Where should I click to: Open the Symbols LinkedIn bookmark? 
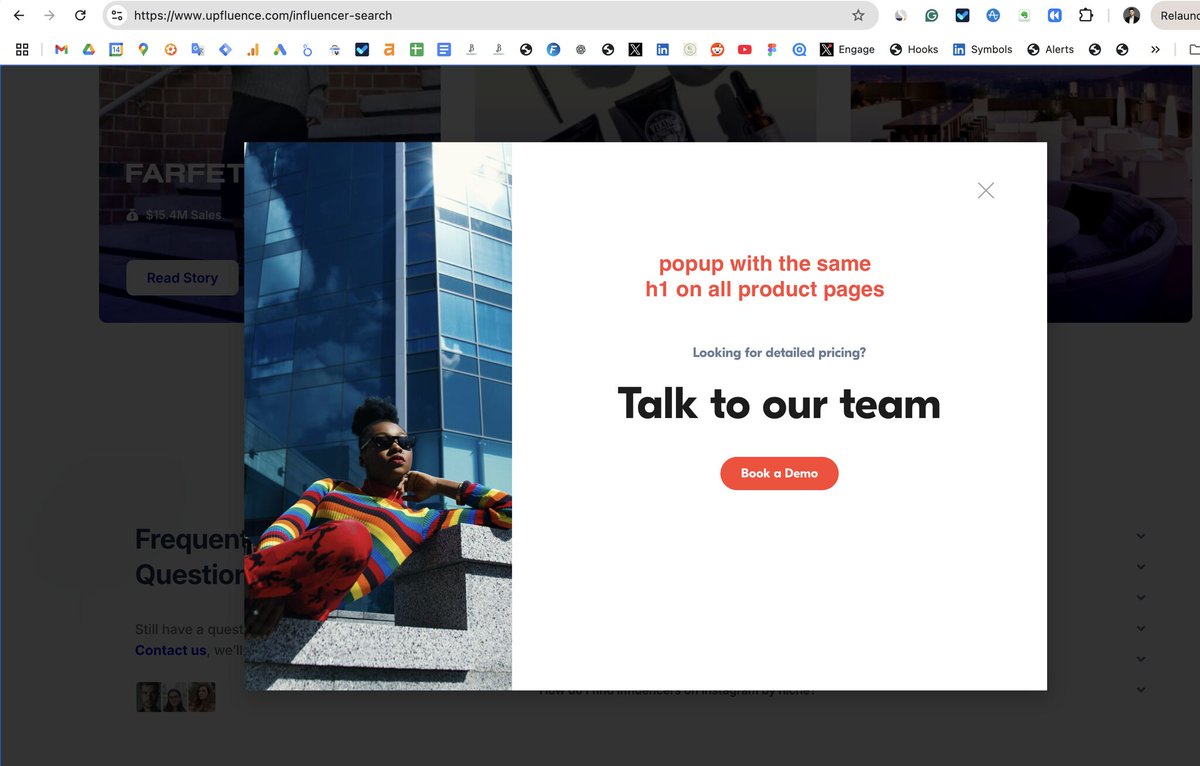982,49
